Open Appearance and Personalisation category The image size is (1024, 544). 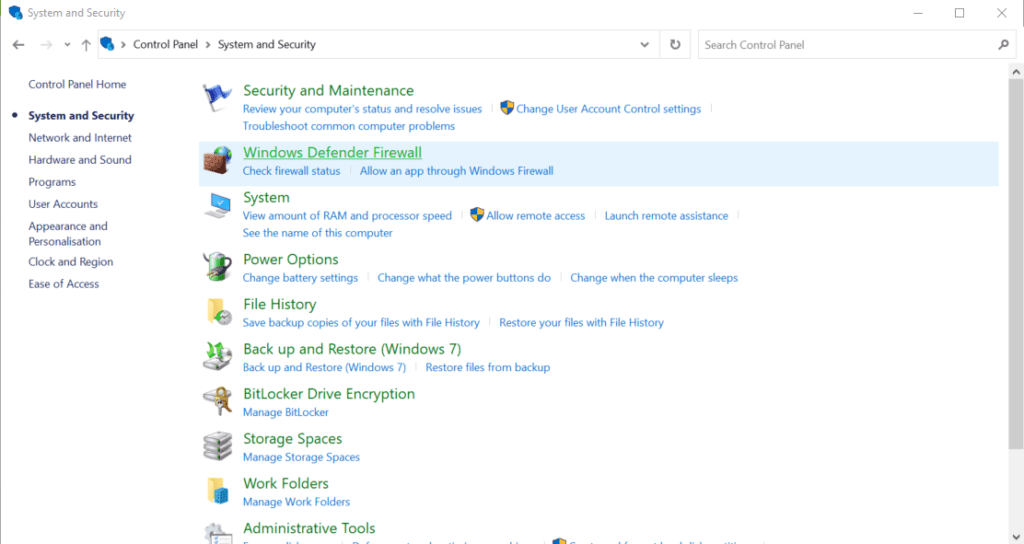click(67, 234)
